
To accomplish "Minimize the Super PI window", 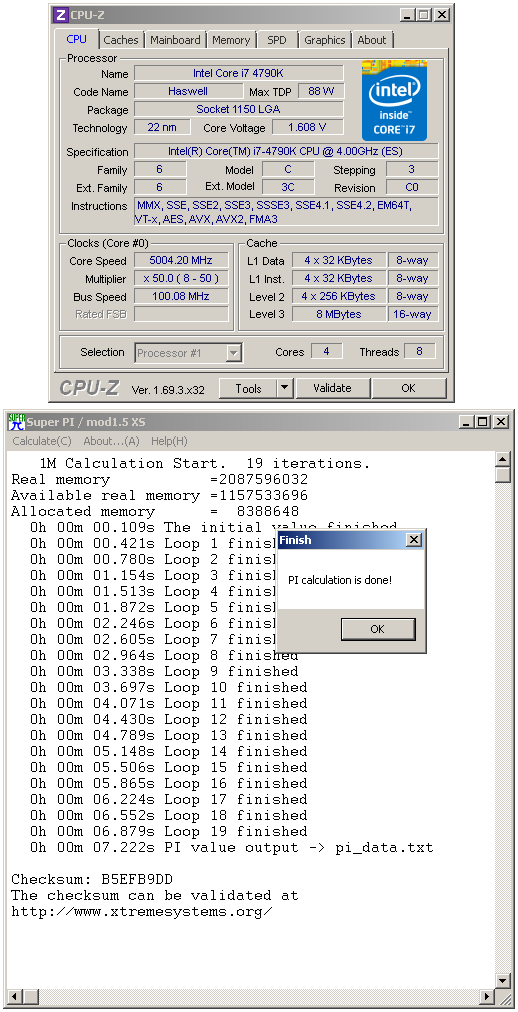I will (x=467, y=422).
